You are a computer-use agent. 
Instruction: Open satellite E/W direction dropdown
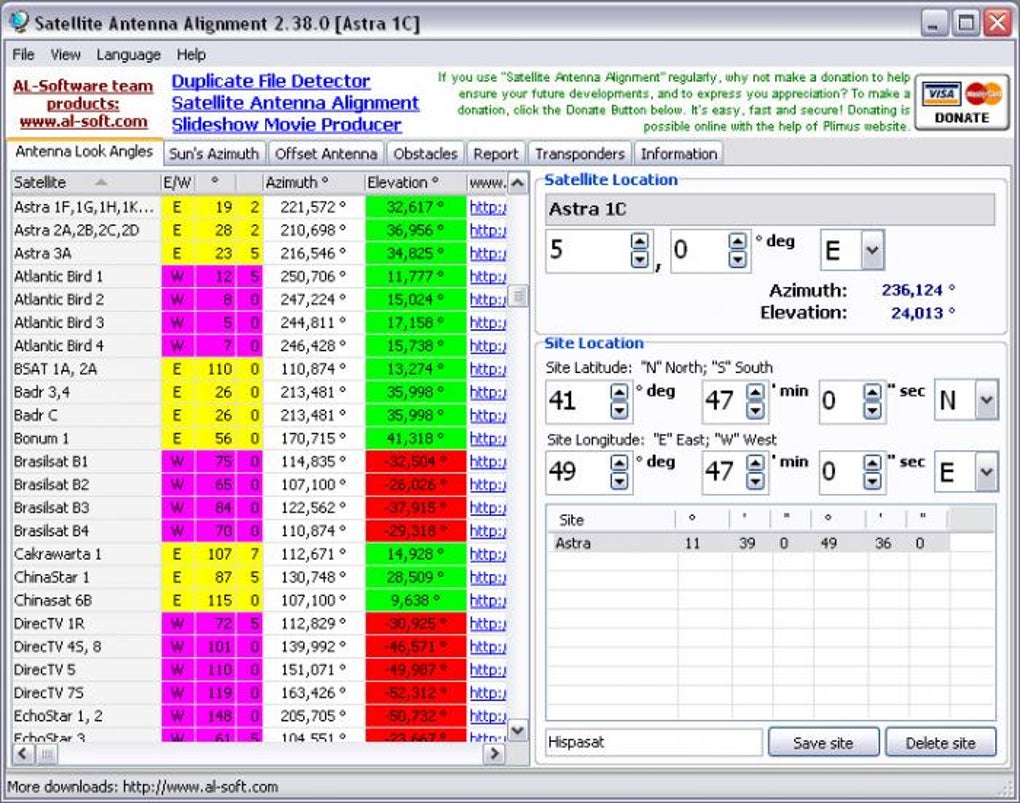pyautogui.click(x=872, y=250)
